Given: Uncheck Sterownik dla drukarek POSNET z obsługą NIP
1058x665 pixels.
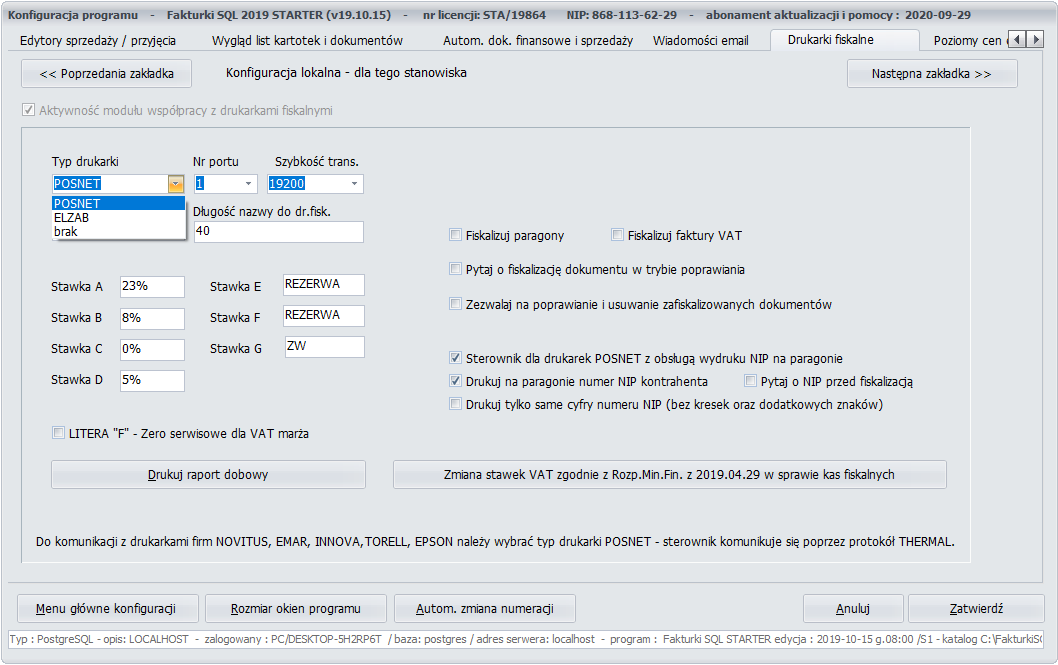Looking at the screenshot, I should [455, 358].
